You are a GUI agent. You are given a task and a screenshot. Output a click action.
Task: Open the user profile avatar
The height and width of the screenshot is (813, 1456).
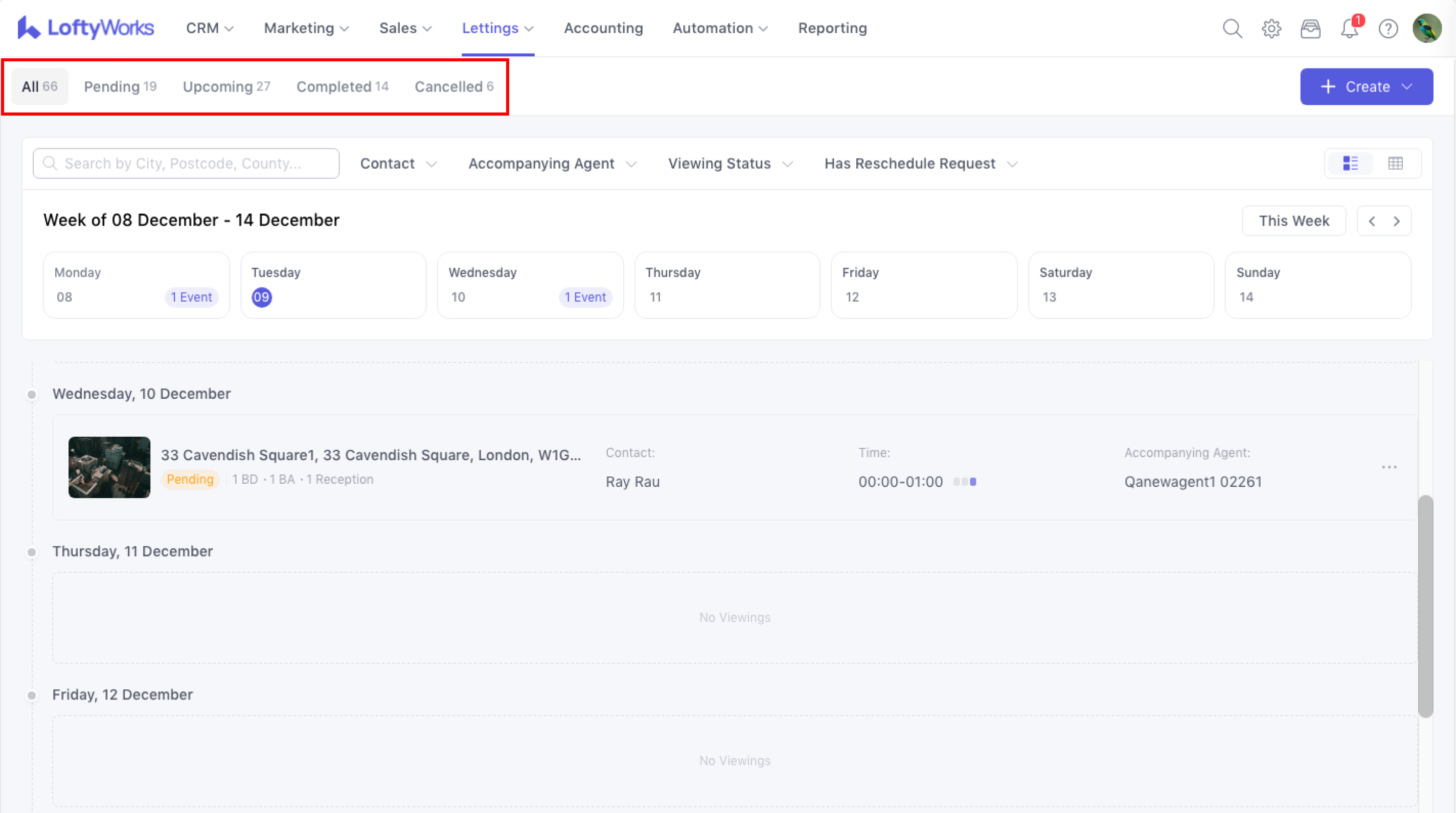[x=1427, y=28]
